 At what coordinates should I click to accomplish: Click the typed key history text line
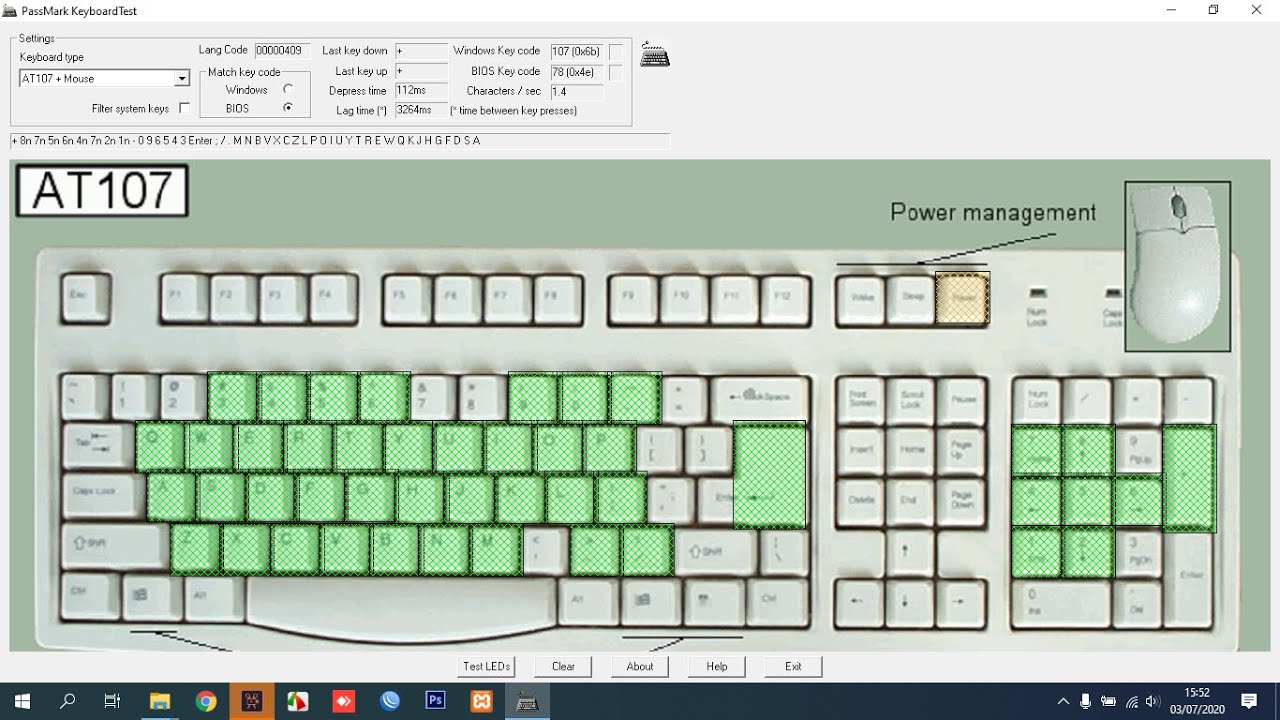340,141
